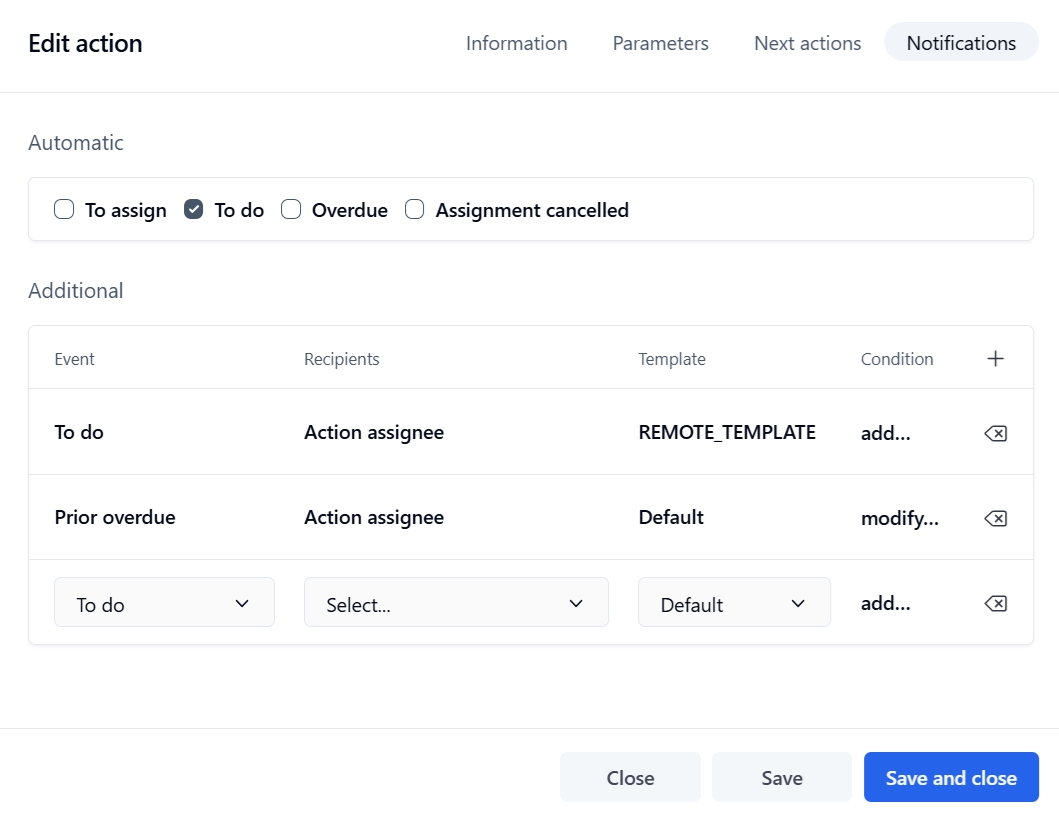This screenshot has height=828, width=1059.
Task: Click the Close button in footer
Action: coord(630,778)
